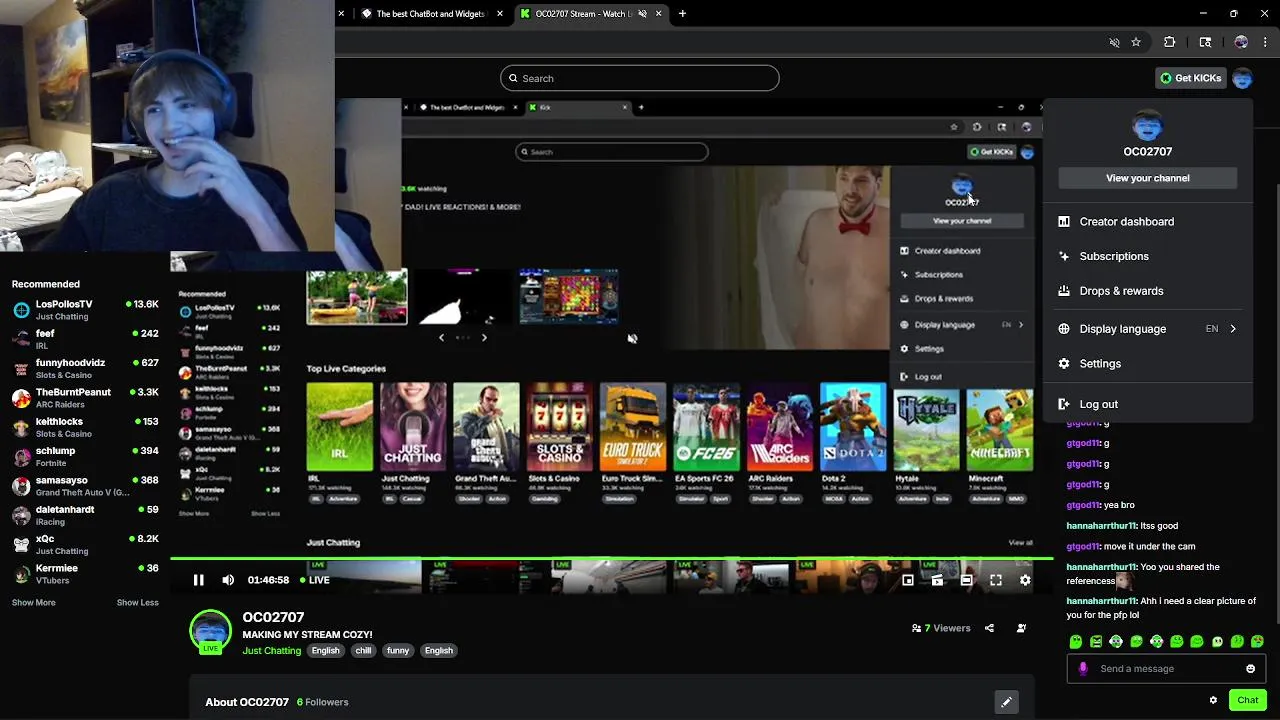Viewport: 1280px width, 720px height.
Task: Click the Just Chatting category link
Action: point(272,651)
